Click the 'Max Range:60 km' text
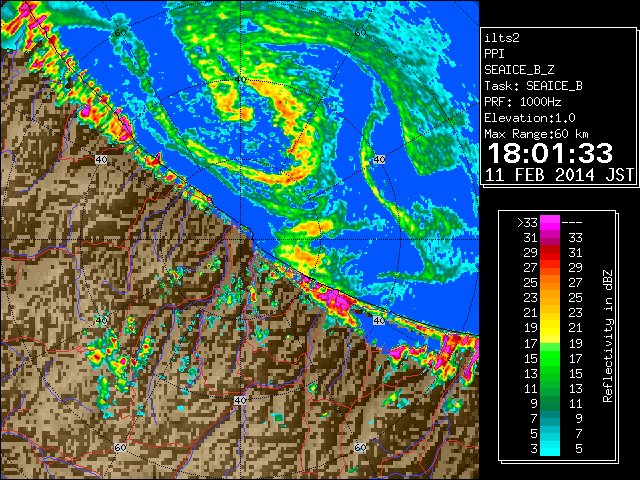Viewport: 640px width, 480px height. click(x=536, y=134)
